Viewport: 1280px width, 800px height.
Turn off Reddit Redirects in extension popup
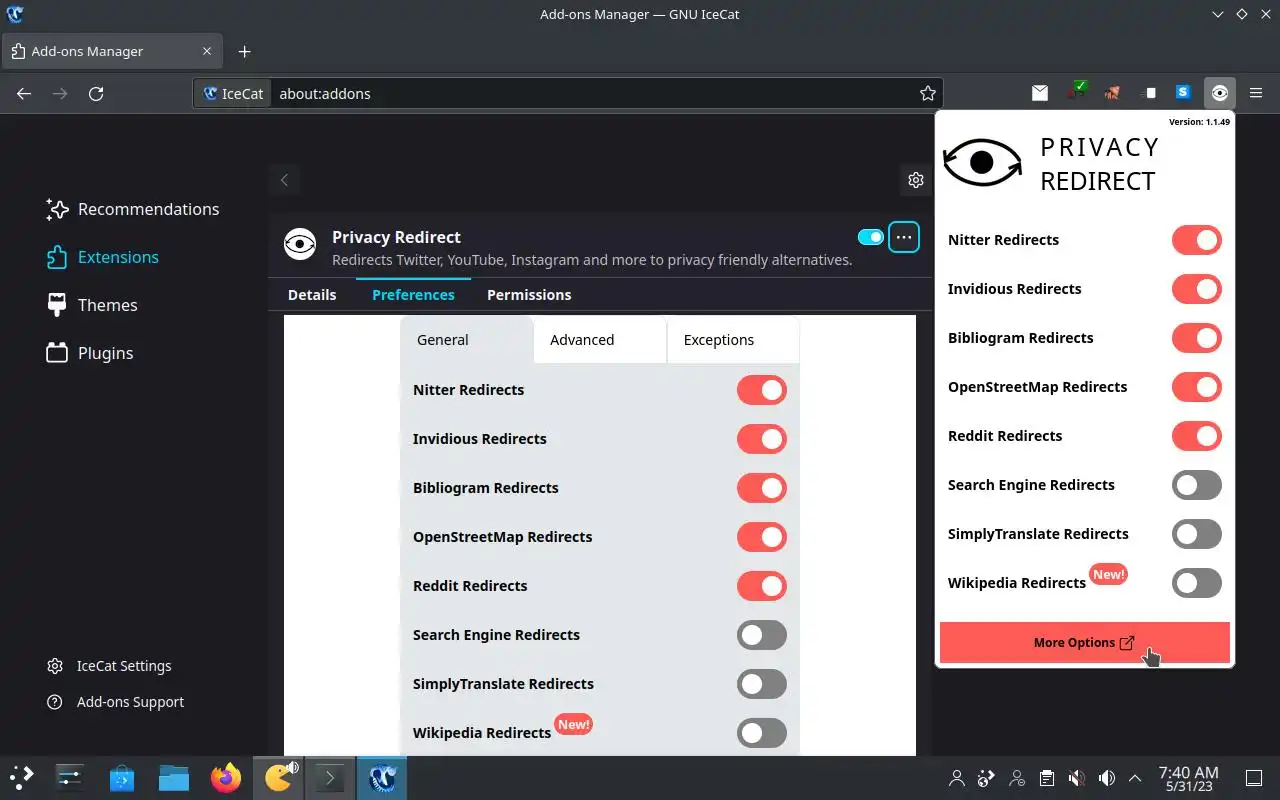pyautogui.click(x=1197, y=436)
